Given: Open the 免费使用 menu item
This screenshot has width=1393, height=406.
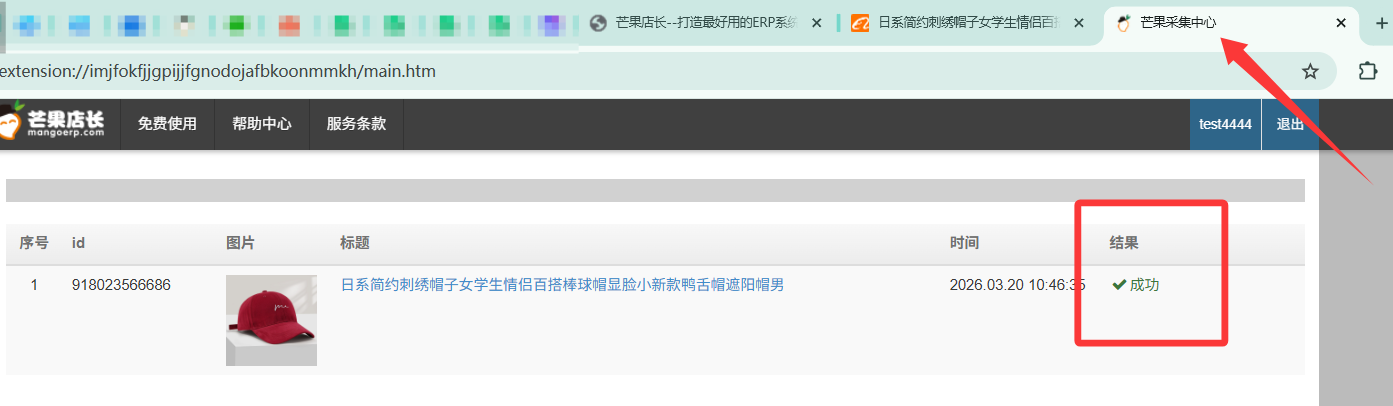Looking at the screenshot, I should (x=167, y=124).
